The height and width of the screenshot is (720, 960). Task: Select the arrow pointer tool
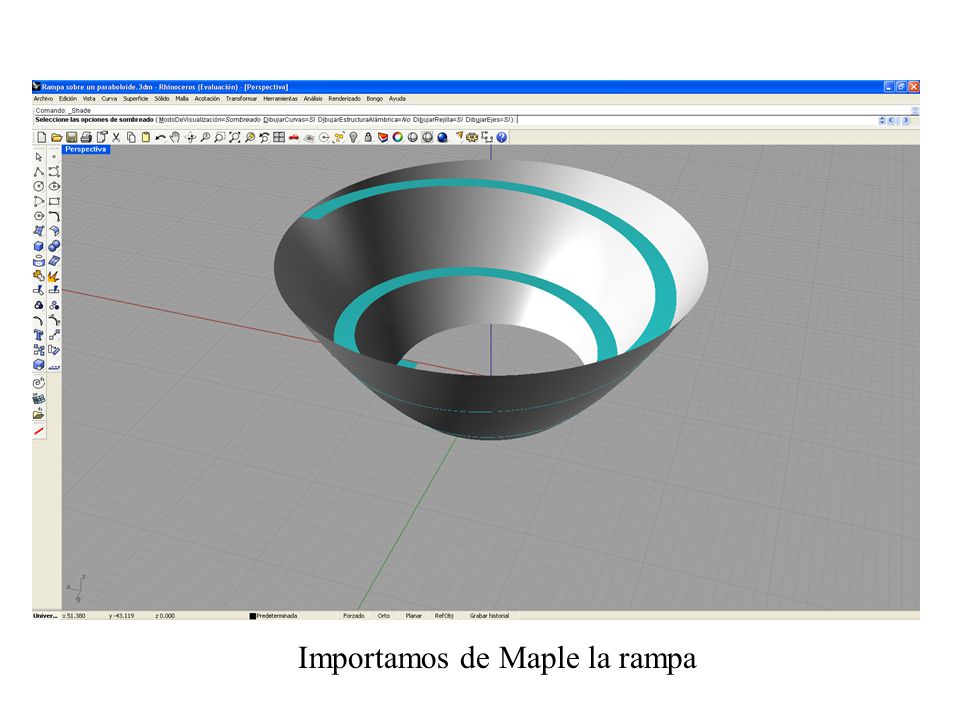click(39, 157)
